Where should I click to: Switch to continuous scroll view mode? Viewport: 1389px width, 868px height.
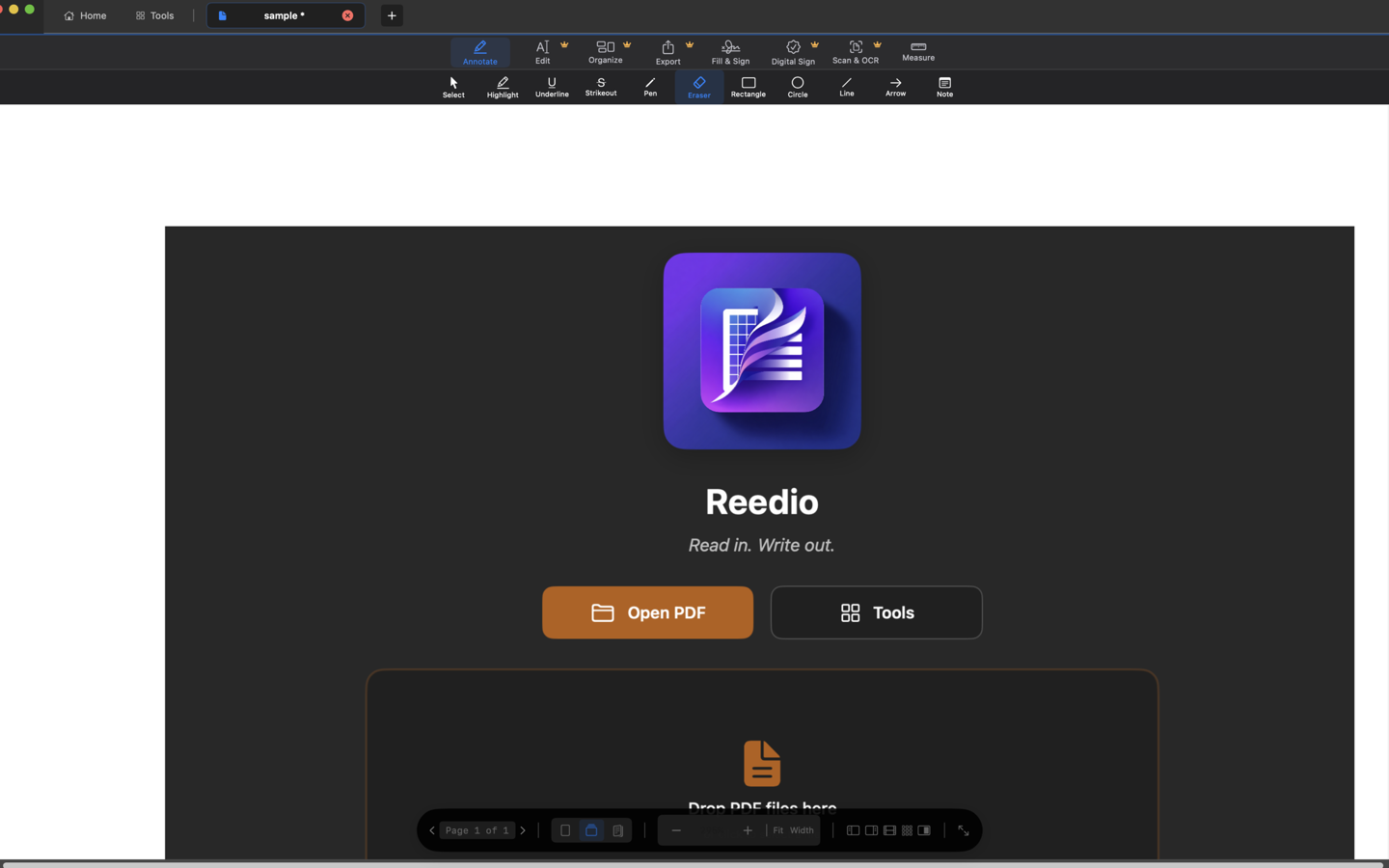pos(591,830)
